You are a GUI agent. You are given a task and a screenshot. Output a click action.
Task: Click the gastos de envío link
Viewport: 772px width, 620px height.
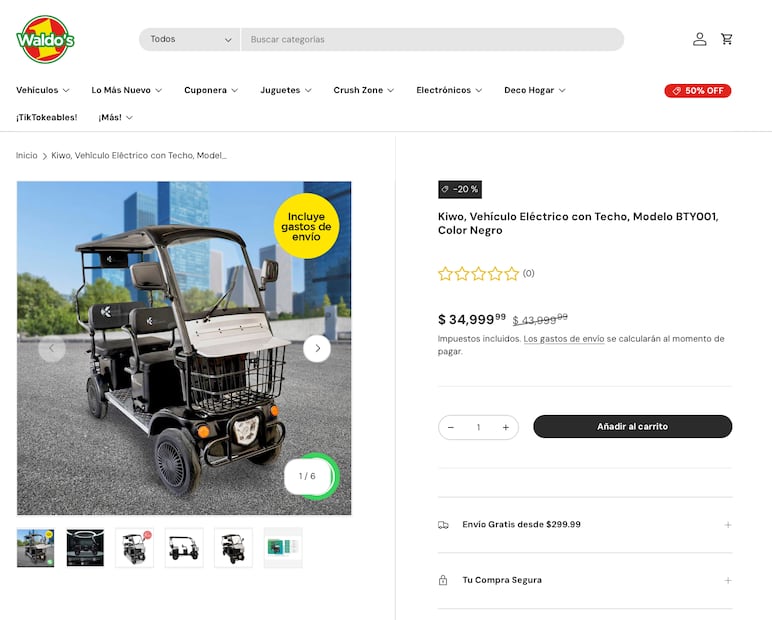[x=563, y=339]
